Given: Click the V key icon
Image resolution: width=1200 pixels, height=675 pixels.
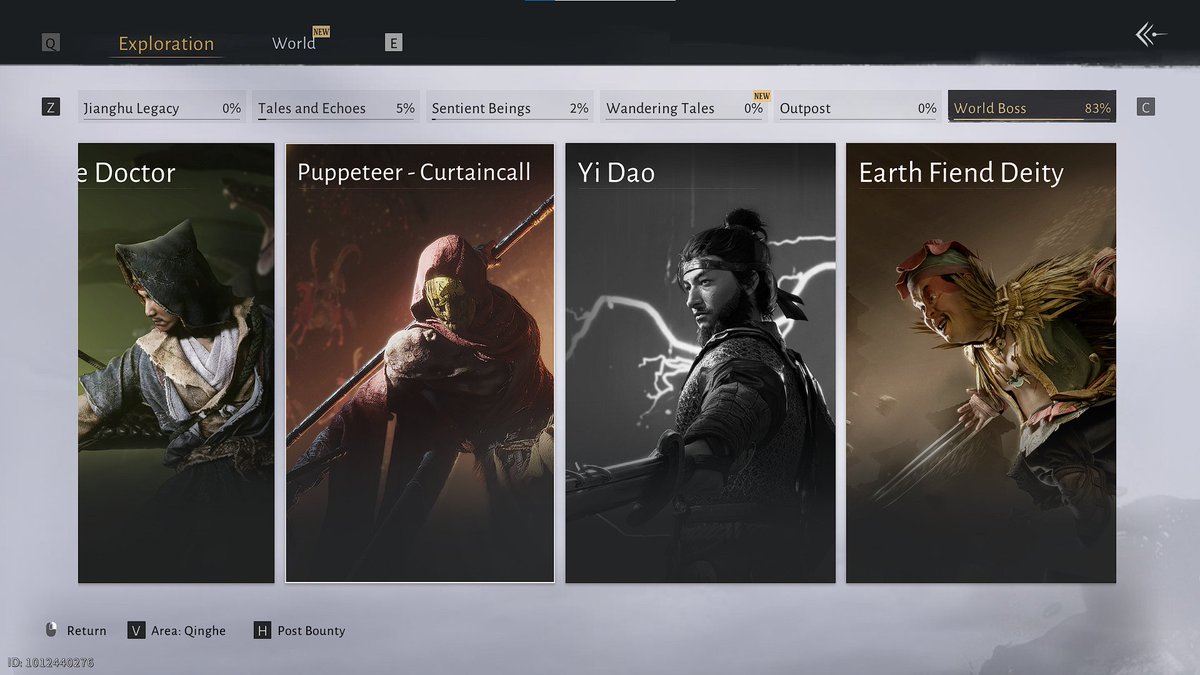Looking at the screenshot, I should tap(137, 630).
